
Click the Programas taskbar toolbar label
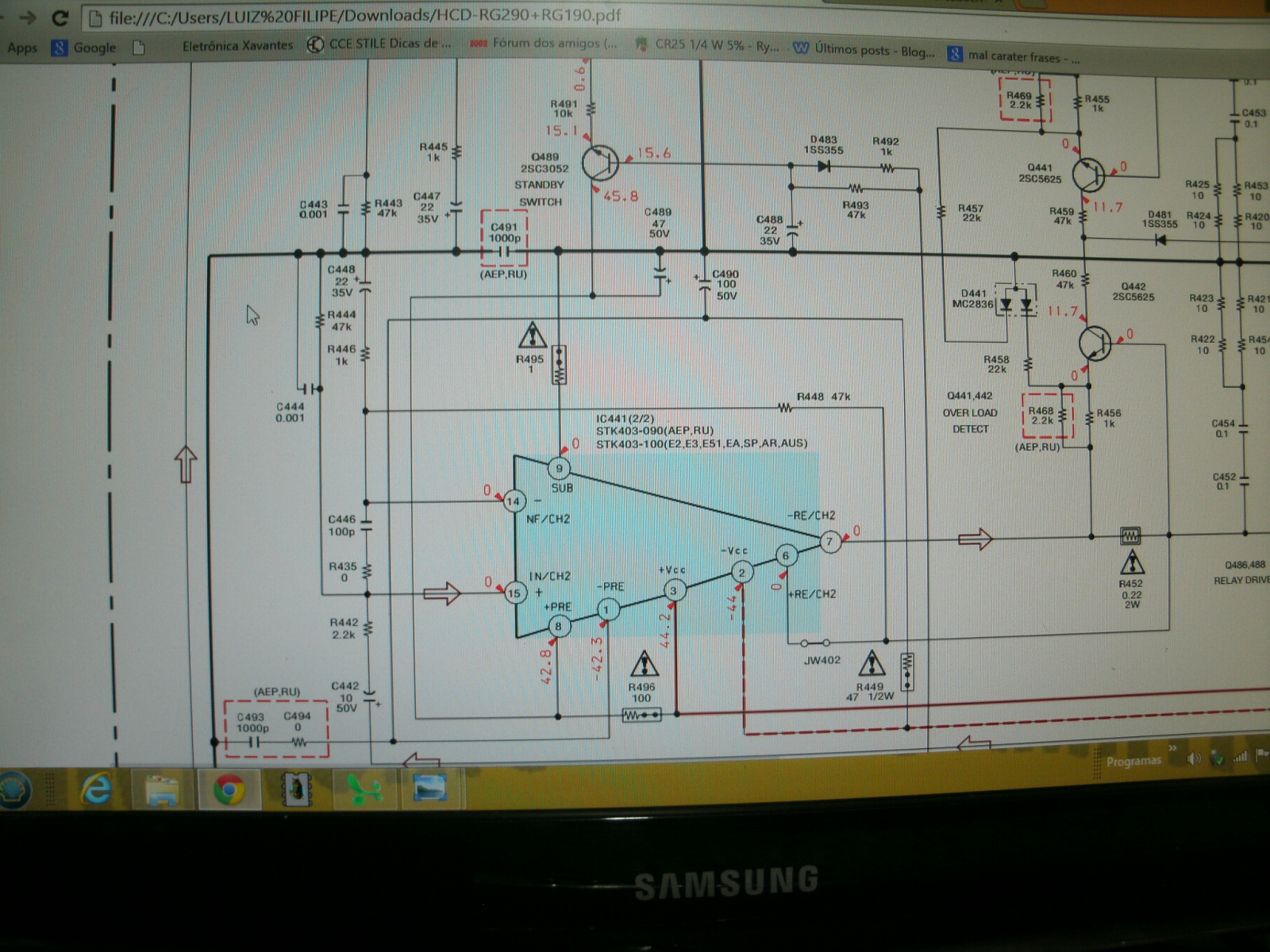1133,761
